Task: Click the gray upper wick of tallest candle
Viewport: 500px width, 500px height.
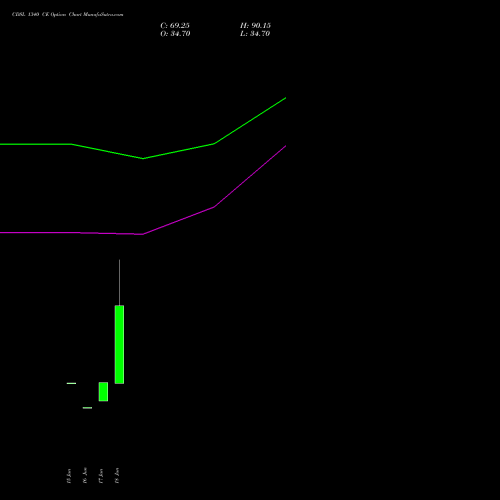Action: (x=119, y=282)
